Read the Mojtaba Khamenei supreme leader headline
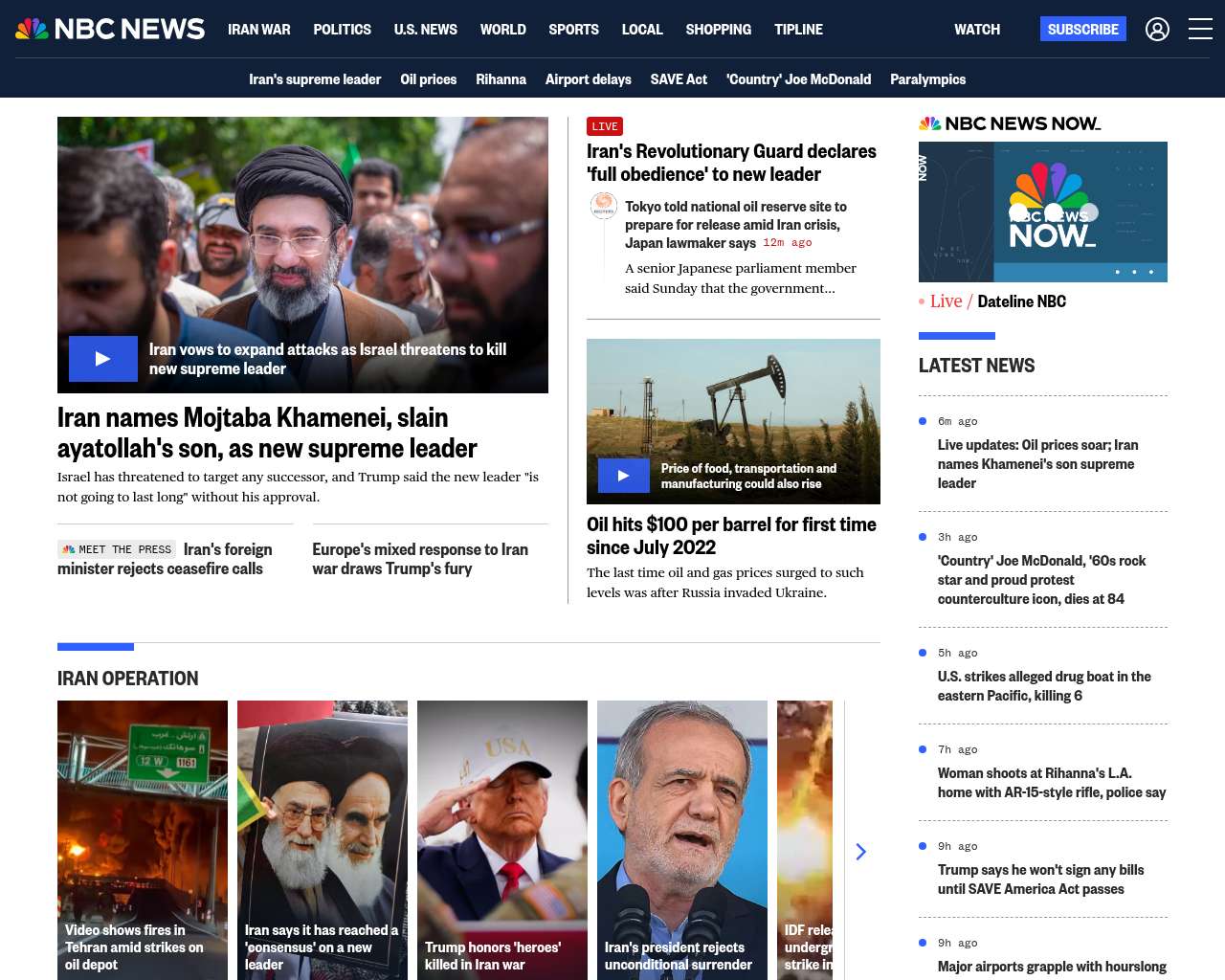Viewport: 1225px width, 980px height. click(267, 433)
